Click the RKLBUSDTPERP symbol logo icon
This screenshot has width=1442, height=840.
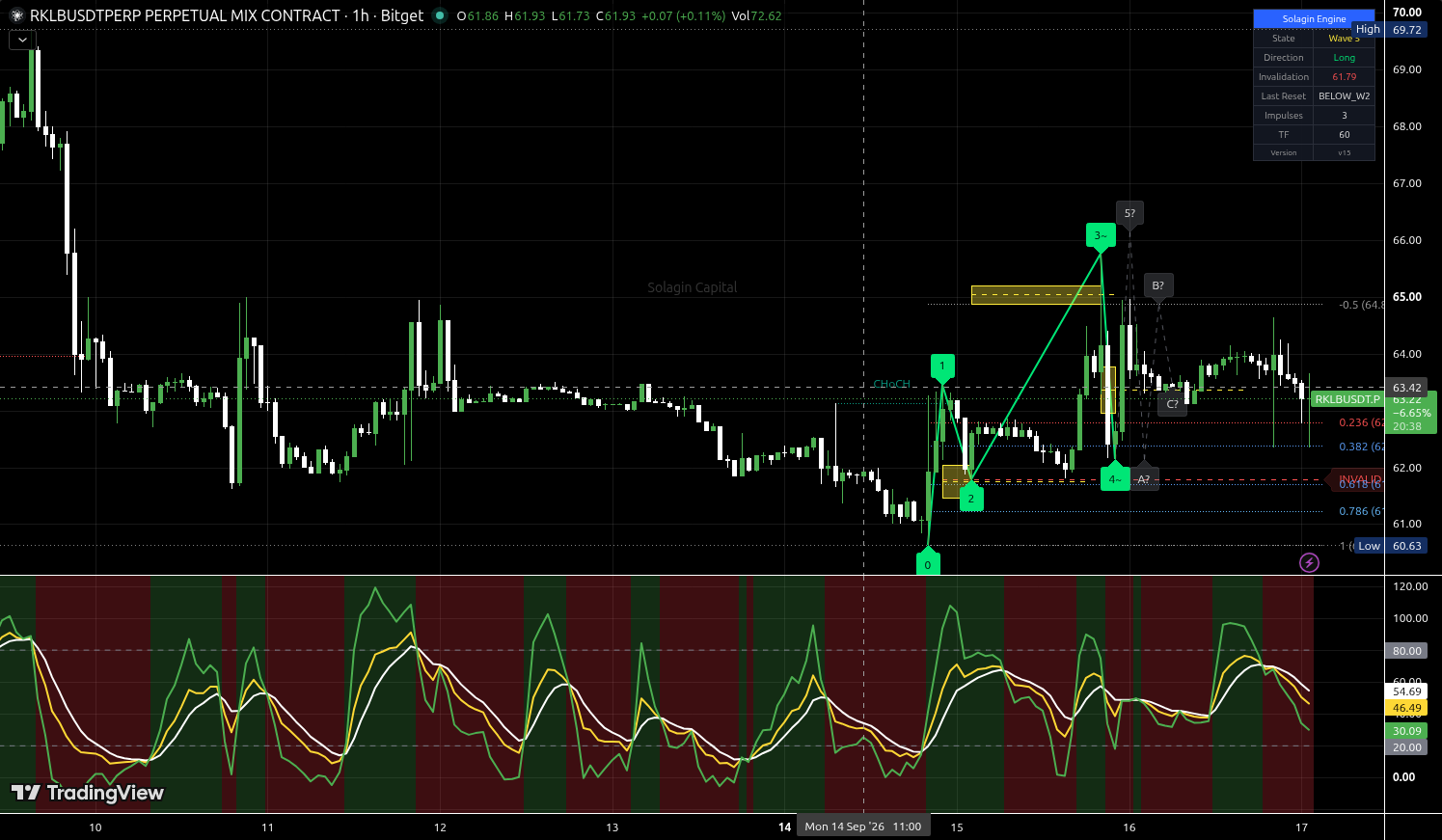point(16,15)
